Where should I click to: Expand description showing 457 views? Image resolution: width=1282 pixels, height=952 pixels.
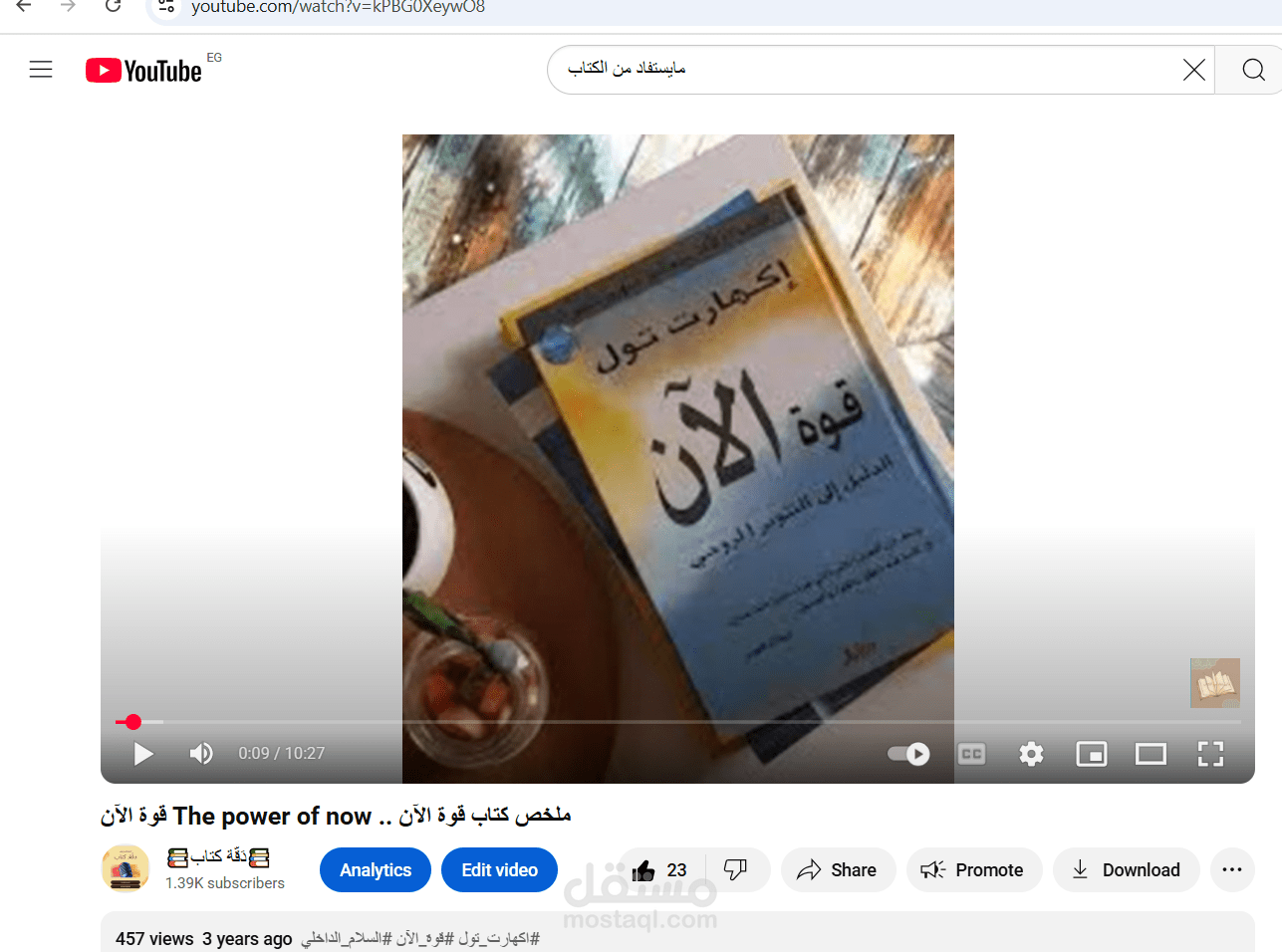click(677, 933)
